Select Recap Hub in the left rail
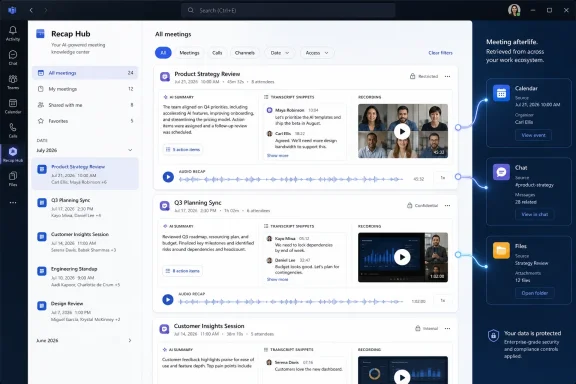The height and width of the screenshot is (384, 576). (13, 155)
